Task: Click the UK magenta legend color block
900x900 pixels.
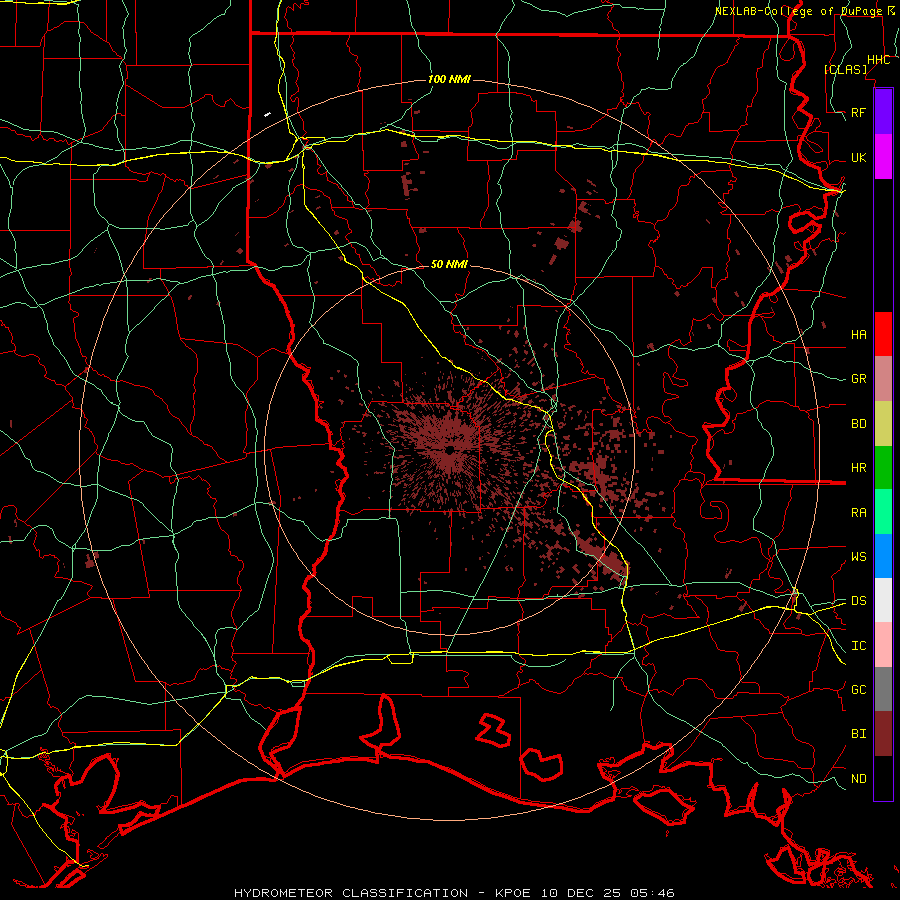Action: click(883, 157)
